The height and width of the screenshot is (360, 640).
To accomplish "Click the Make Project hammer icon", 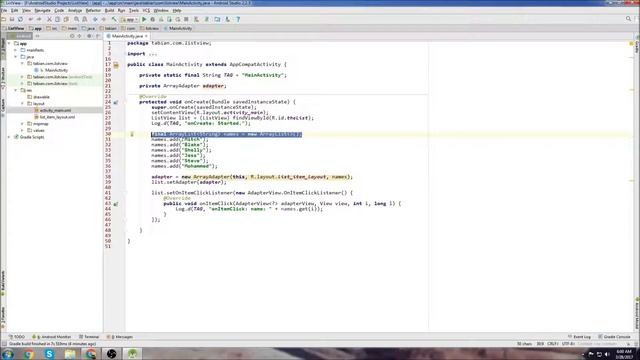I will coord(114,19).
